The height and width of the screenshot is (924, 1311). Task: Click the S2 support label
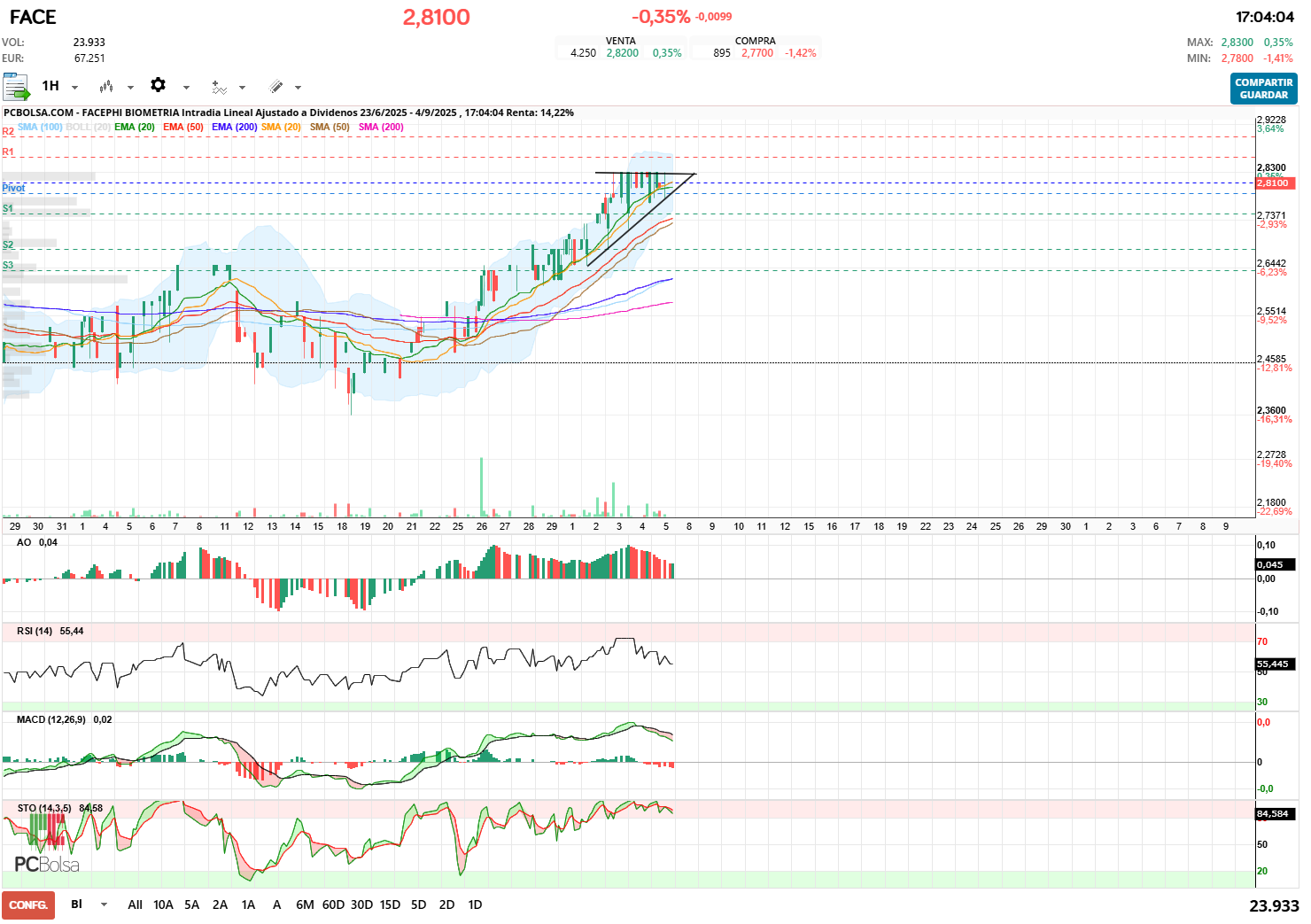(x=8, y=245)
